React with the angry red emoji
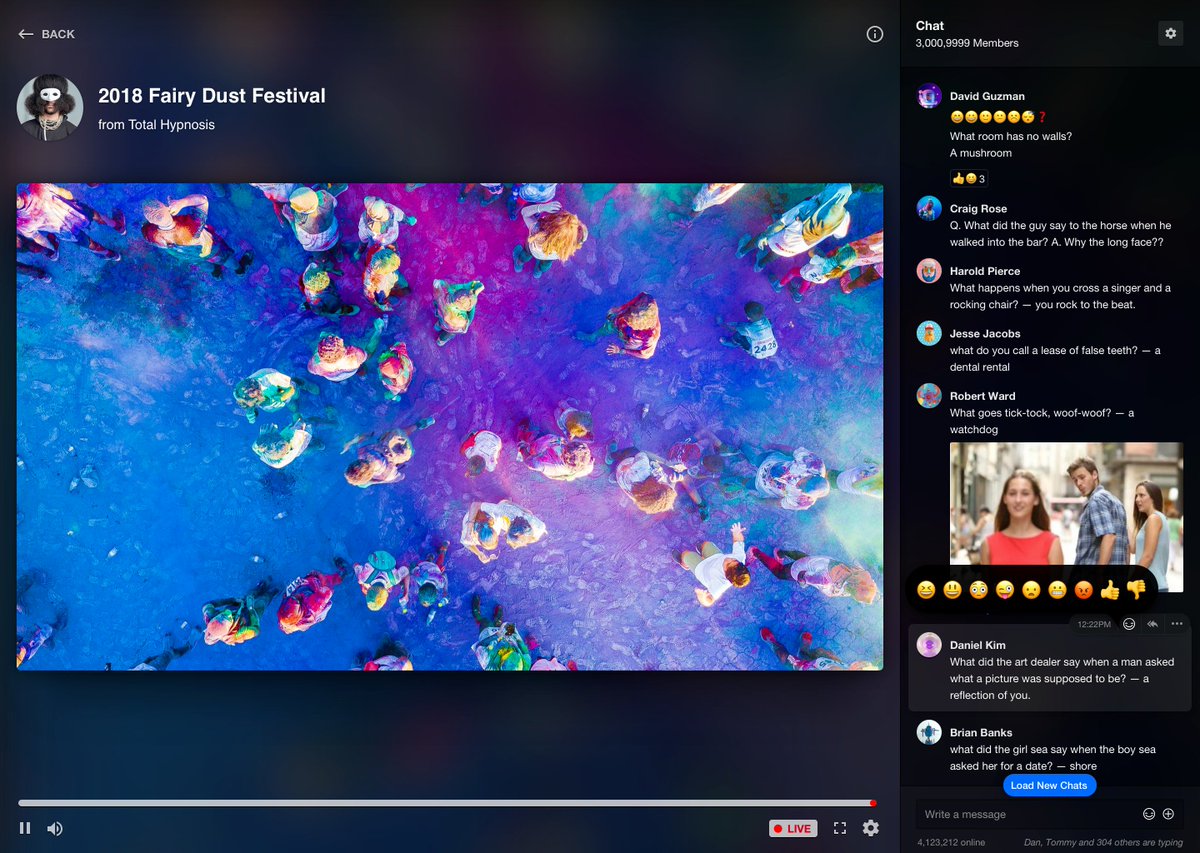The height and width of the screenshot is (853, 1200). tap(1083, 590)
